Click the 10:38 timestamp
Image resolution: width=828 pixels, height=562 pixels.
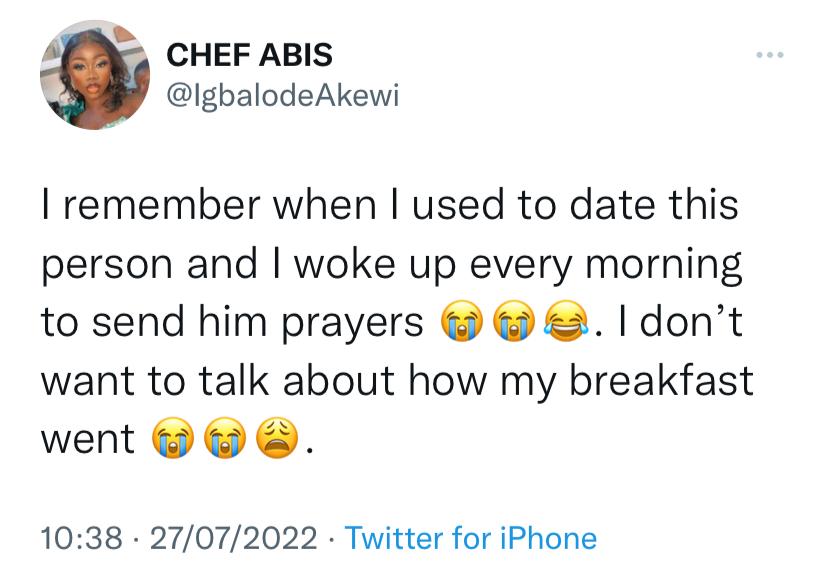click(x=81, y=538)
